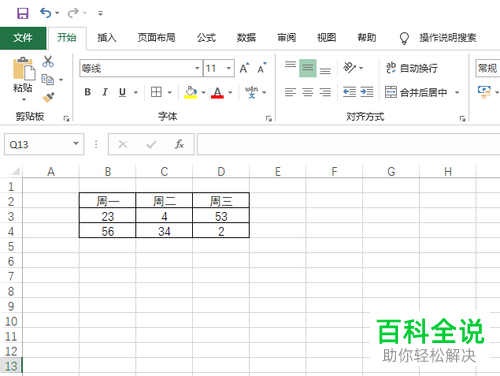Open the 文件 (File) tab
This screenshot has width=500, height=376.
pyautogui.click(x=23, y=38)
